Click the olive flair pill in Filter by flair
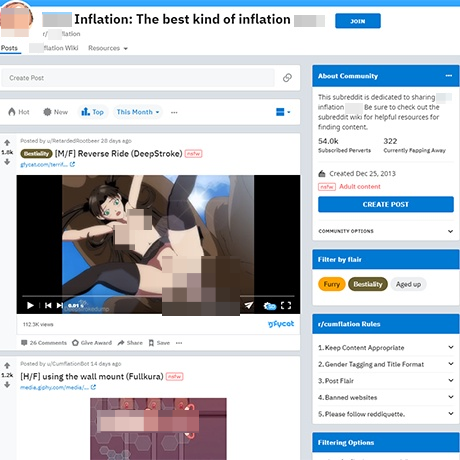Screen dimensions: 460x460 tap(368, 284)
